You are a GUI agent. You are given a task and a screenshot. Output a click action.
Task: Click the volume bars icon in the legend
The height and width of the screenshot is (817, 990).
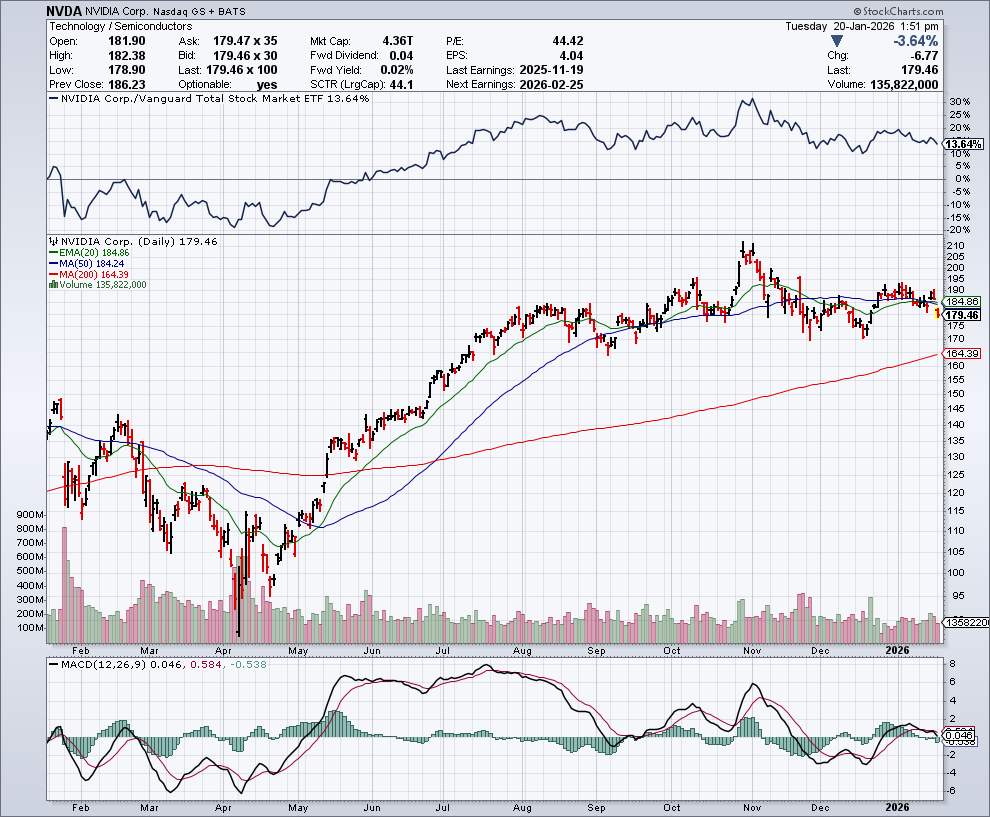coord(51,285)
